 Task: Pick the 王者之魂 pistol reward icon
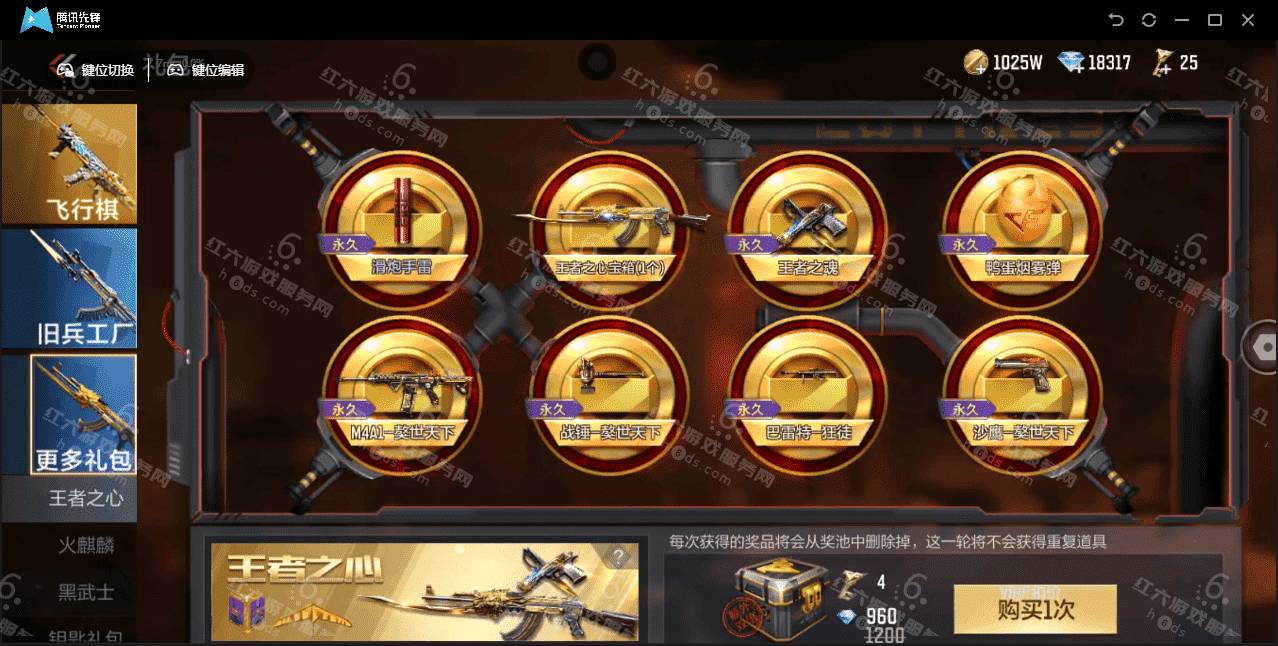806,229
